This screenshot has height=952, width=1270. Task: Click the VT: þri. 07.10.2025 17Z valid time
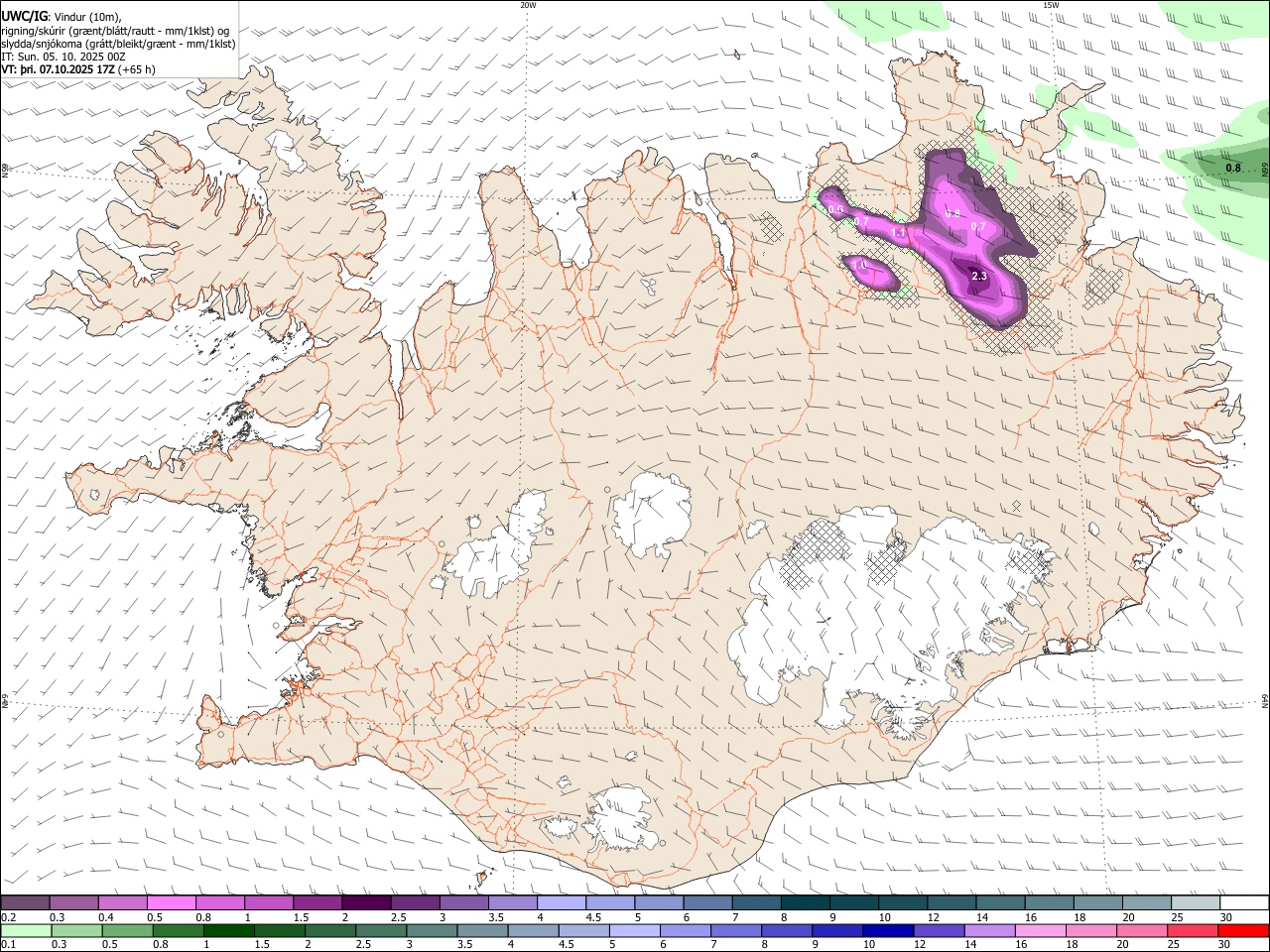pos(77,69)
